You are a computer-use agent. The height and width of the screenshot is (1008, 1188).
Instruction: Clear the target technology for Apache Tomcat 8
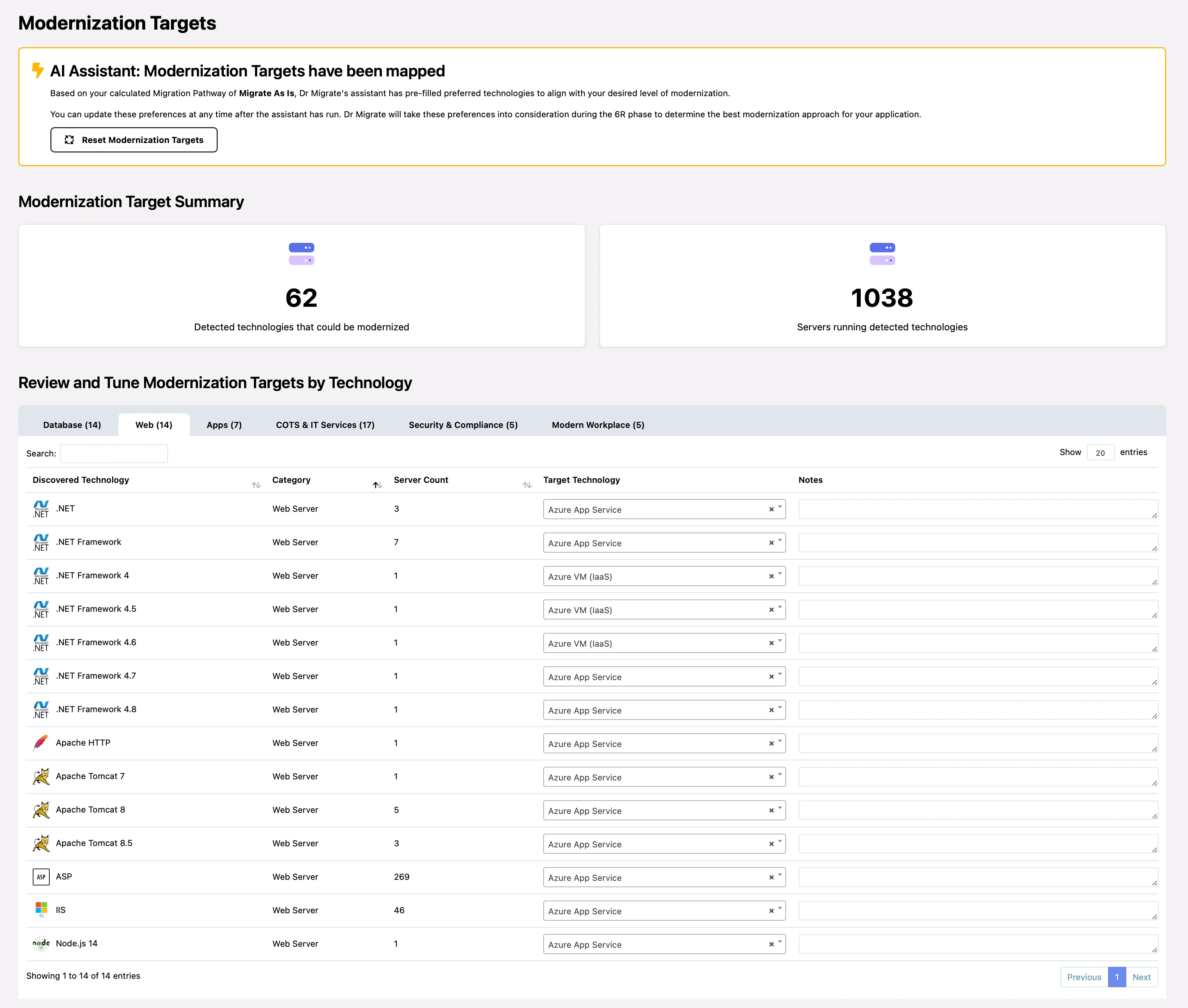(x=771, y=811)
